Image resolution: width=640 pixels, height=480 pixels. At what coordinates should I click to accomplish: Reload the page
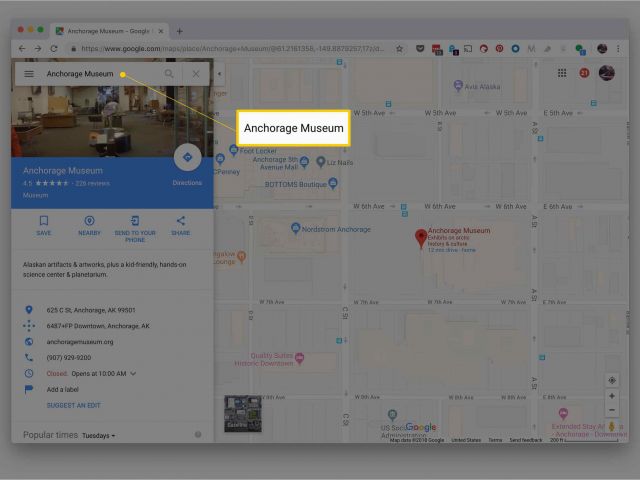coord(54,49)
